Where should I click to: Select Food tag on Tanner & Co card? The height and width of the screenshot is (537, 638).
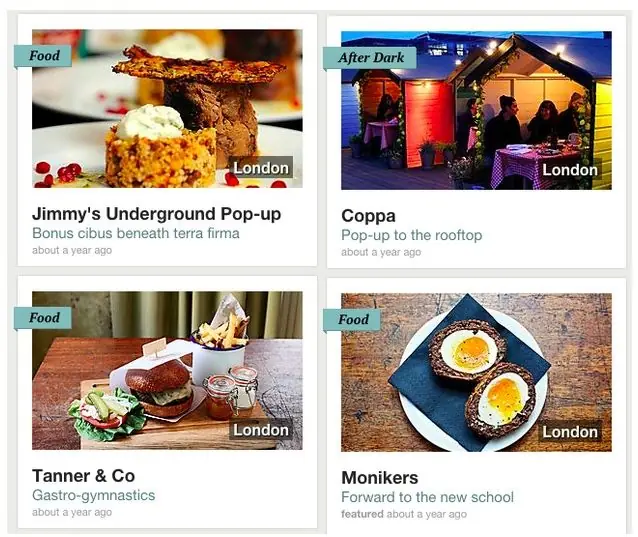click(x=43, y=318)
